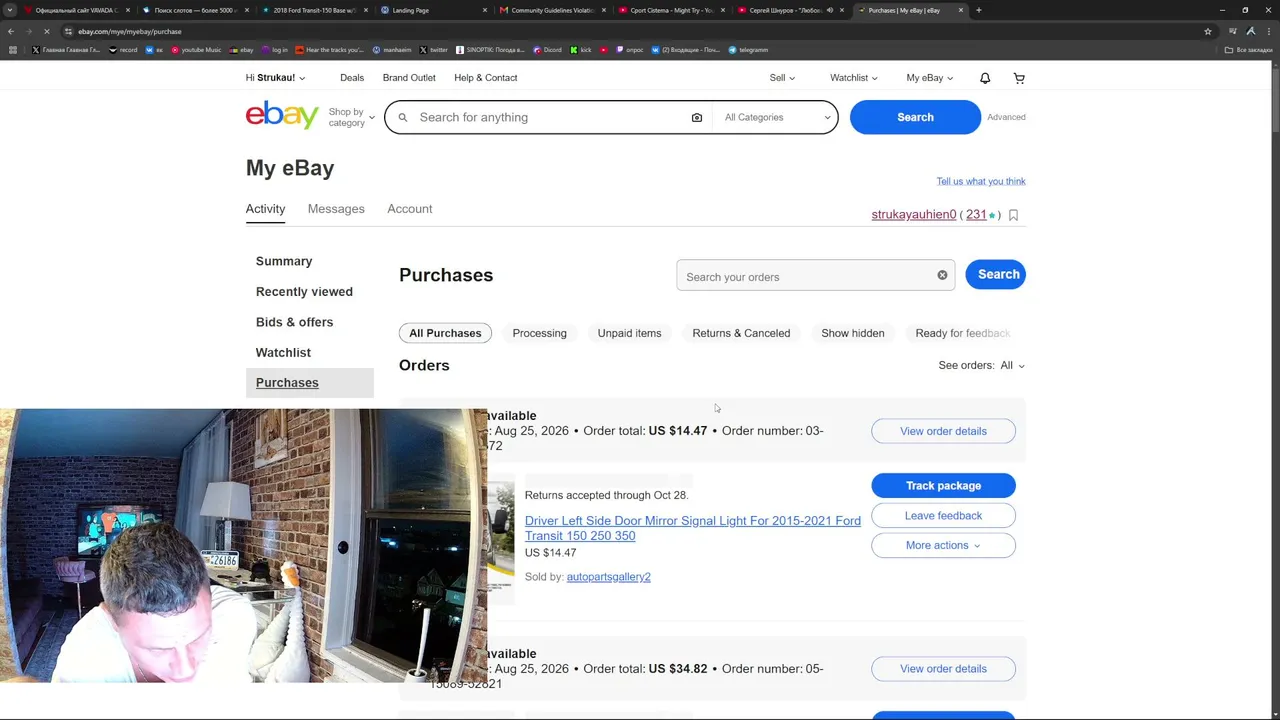The width and height of the screenshot is (1280, 720).
Task: Leave feedback for the mirror signal light
Action: pyautogui.click(x=943, y=516)
